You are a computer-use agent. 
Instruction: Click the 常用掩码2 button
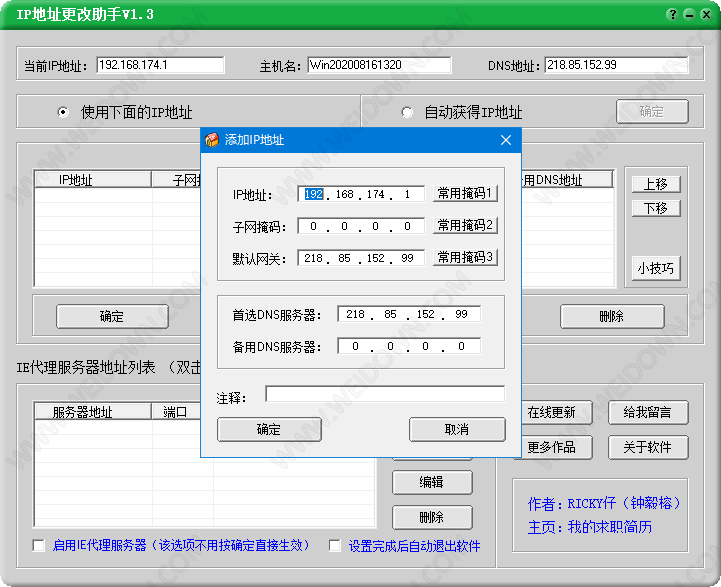click(x=465, y=225)
